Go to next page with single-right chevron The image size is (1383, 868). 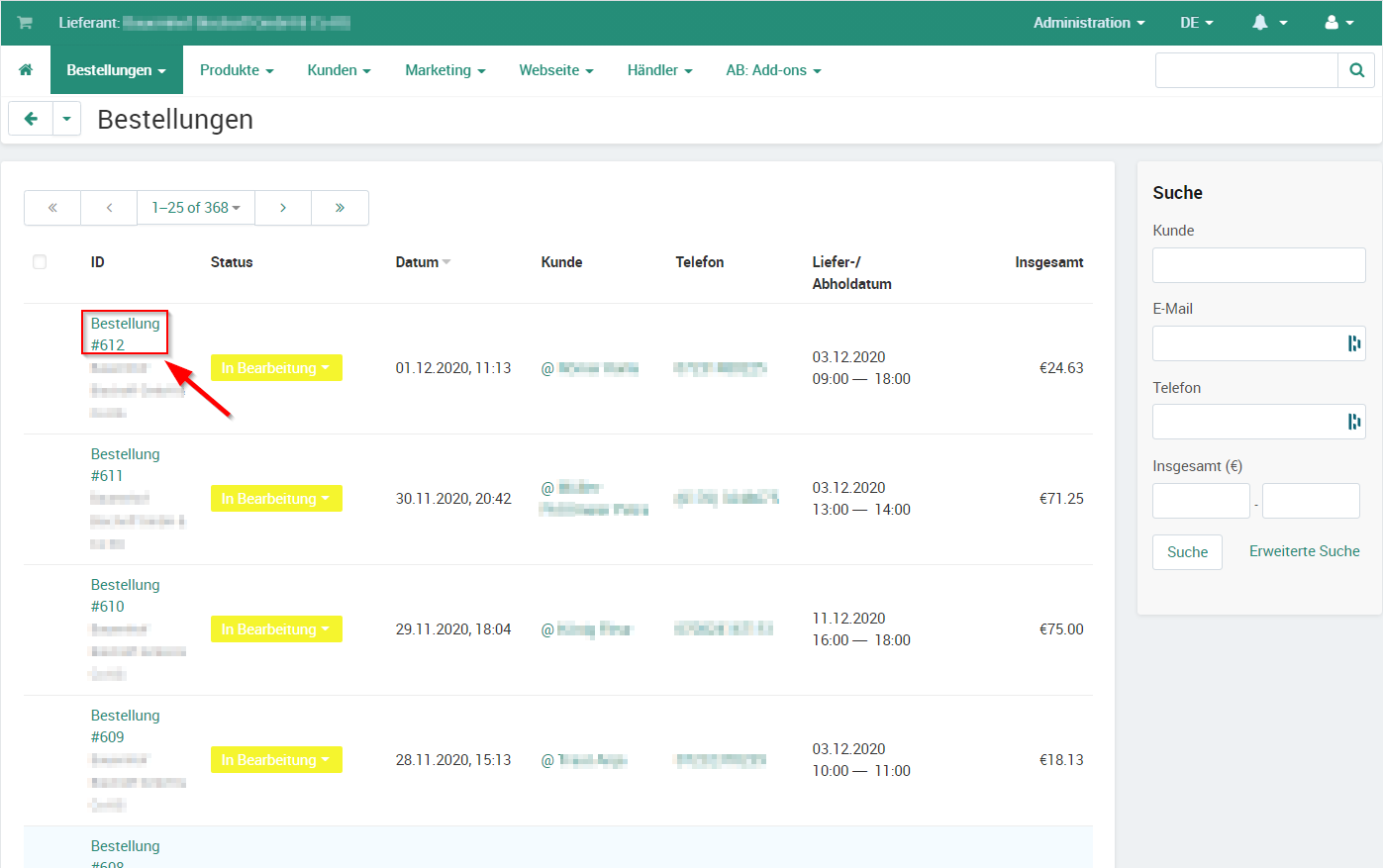[283, 208]
